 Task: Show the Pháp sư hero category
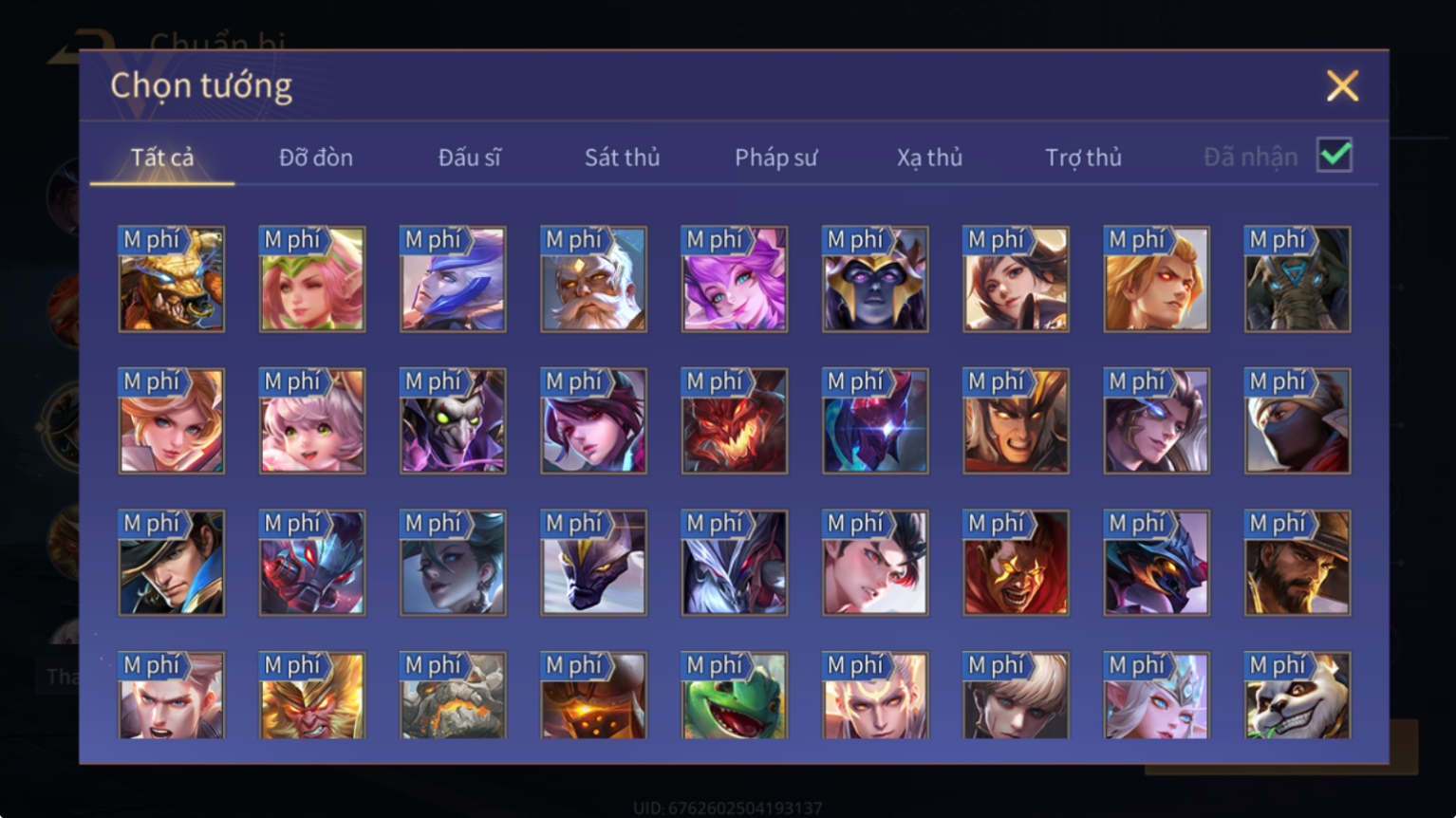[x=776, y=158]
